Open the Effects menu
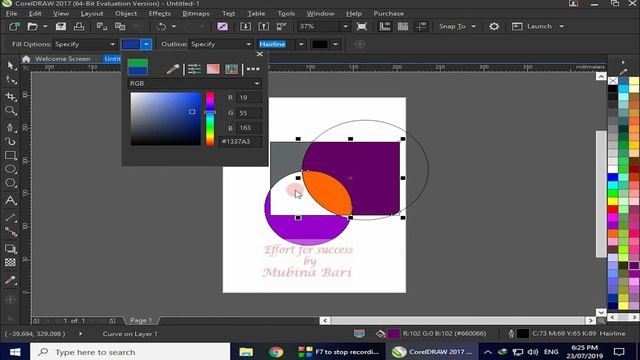Screen dimensions: 640x360 tap(160, 13)
